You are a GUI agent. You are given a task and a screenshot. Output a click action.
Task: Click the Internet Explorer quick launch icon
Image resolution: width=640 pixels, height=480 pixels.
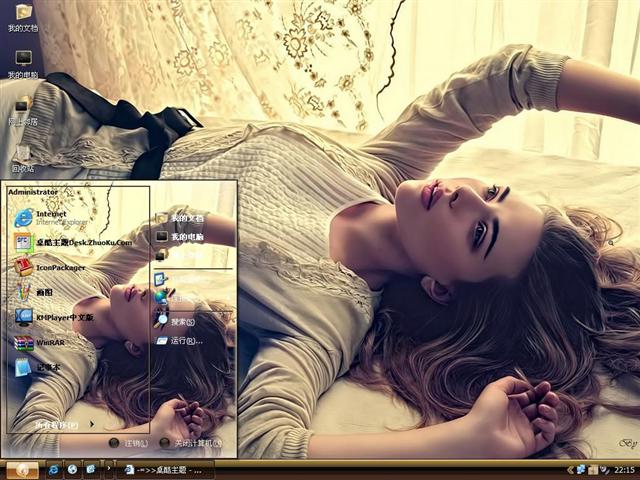pyautogui.click(x=54, y=469)
